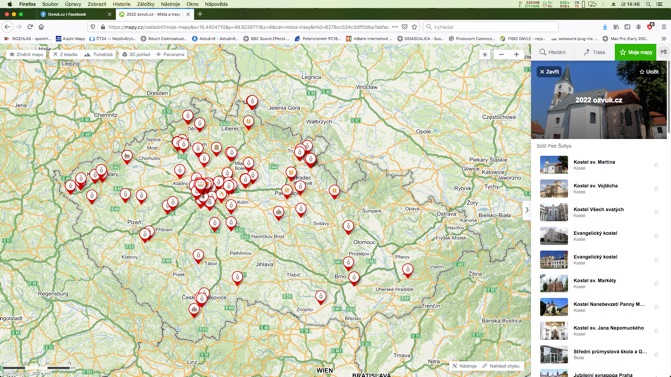Open the Firefox library icon
The width and height of the screenshot is (671, 377).
616,27
